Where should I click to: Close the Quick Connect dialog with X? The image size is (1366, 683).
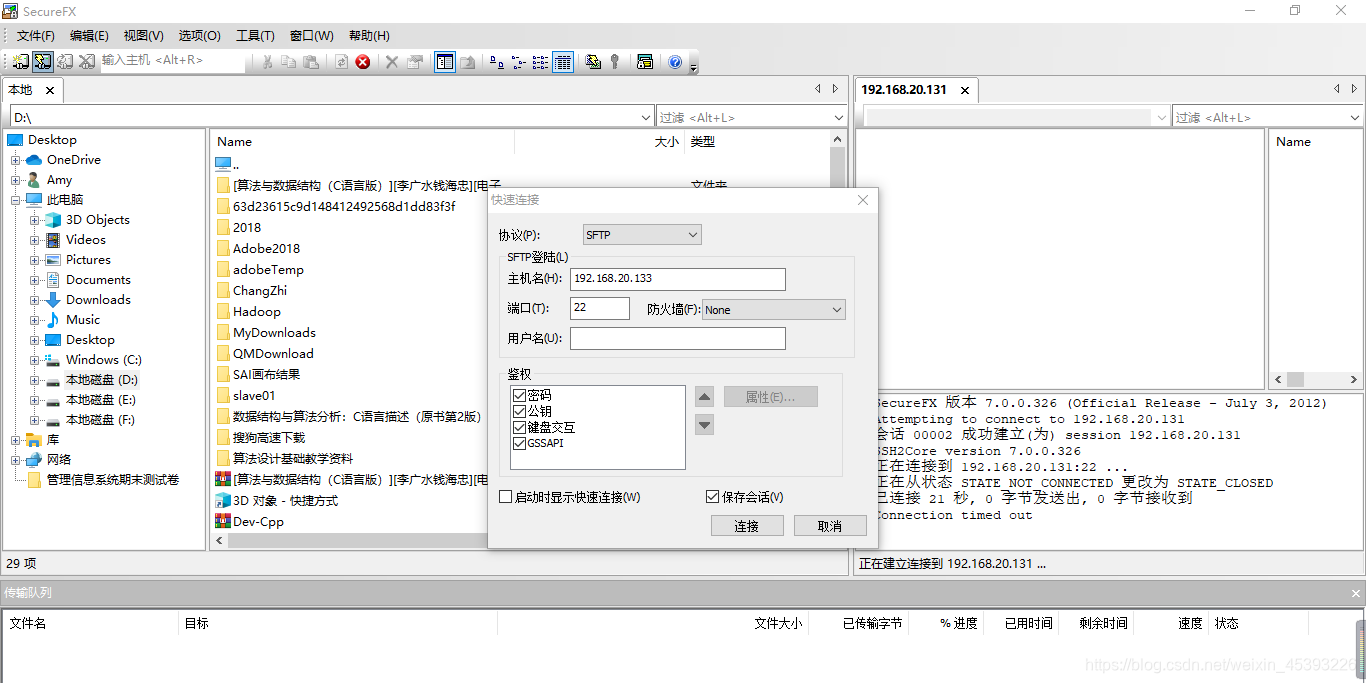pyautogui.click(x=863, y=200)
